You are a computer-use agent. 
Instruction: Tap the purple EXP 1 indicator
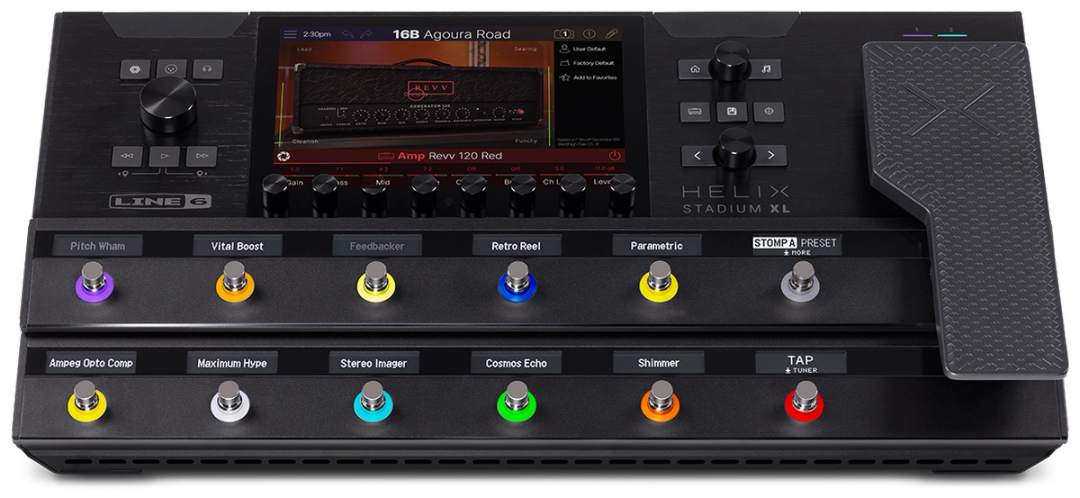917,34
